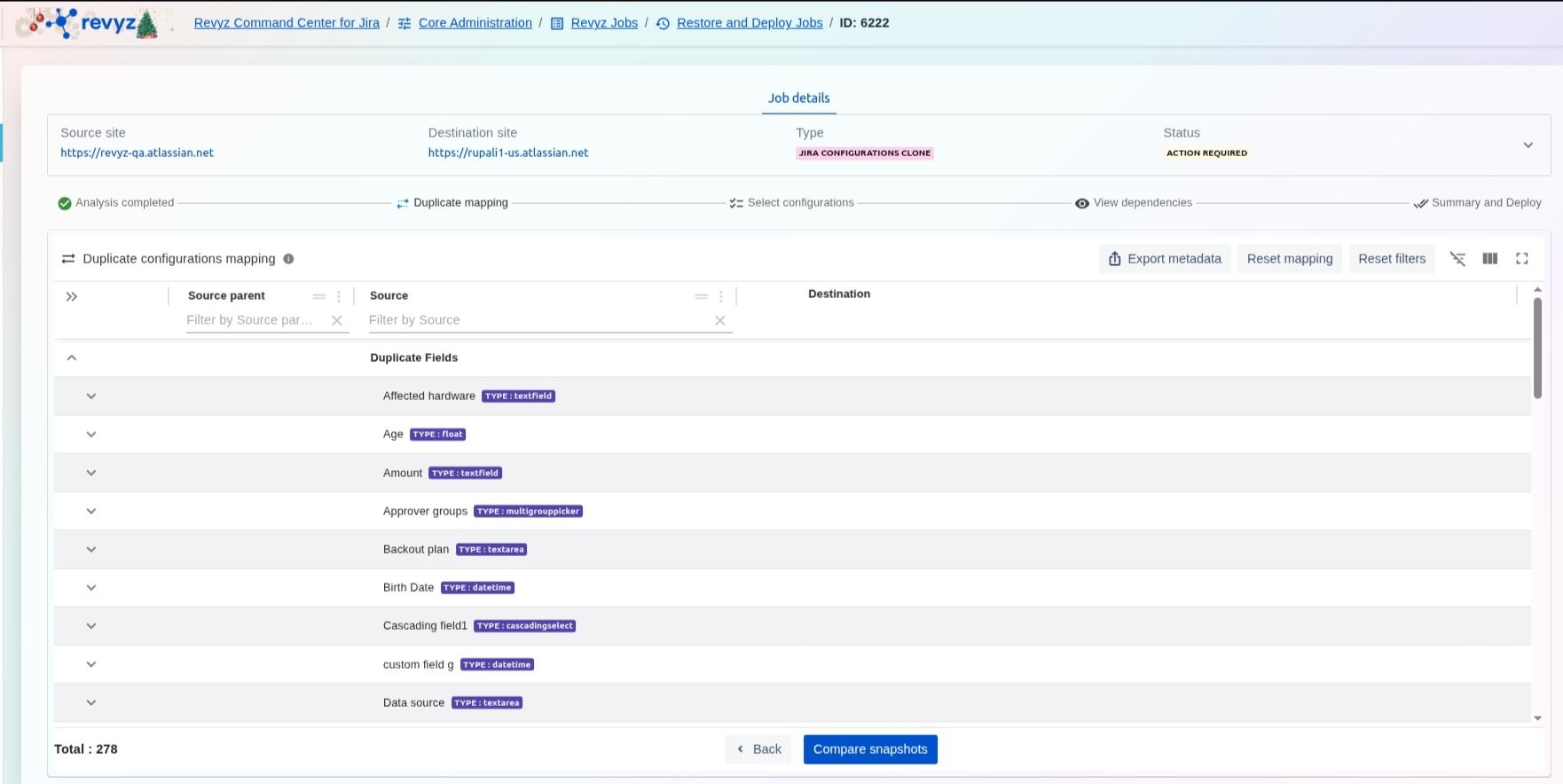Select the Job details tab
Image resolution: width=1563 pixels, height=784 pixels.
(x=798, y=98)
